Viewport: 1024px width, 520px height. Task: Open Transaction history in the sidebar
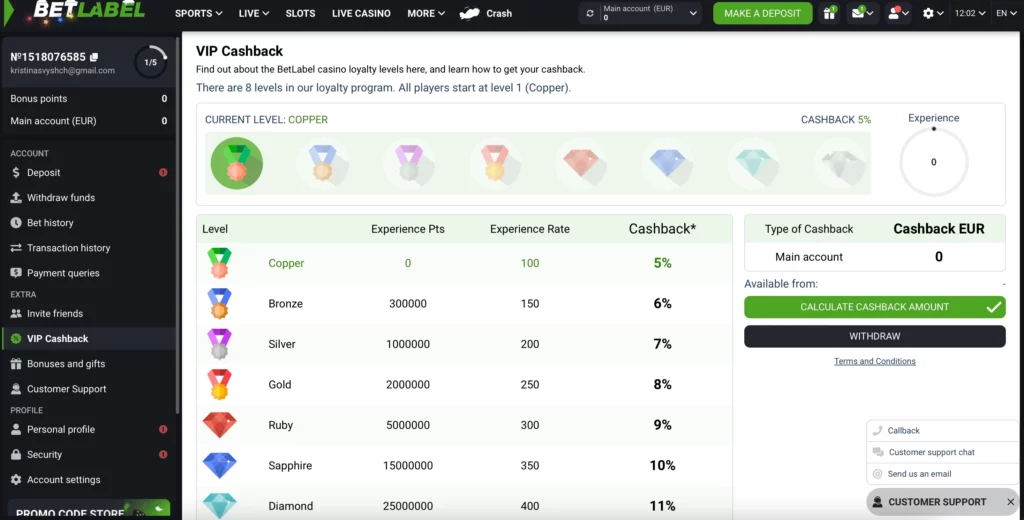pos(89,248)
